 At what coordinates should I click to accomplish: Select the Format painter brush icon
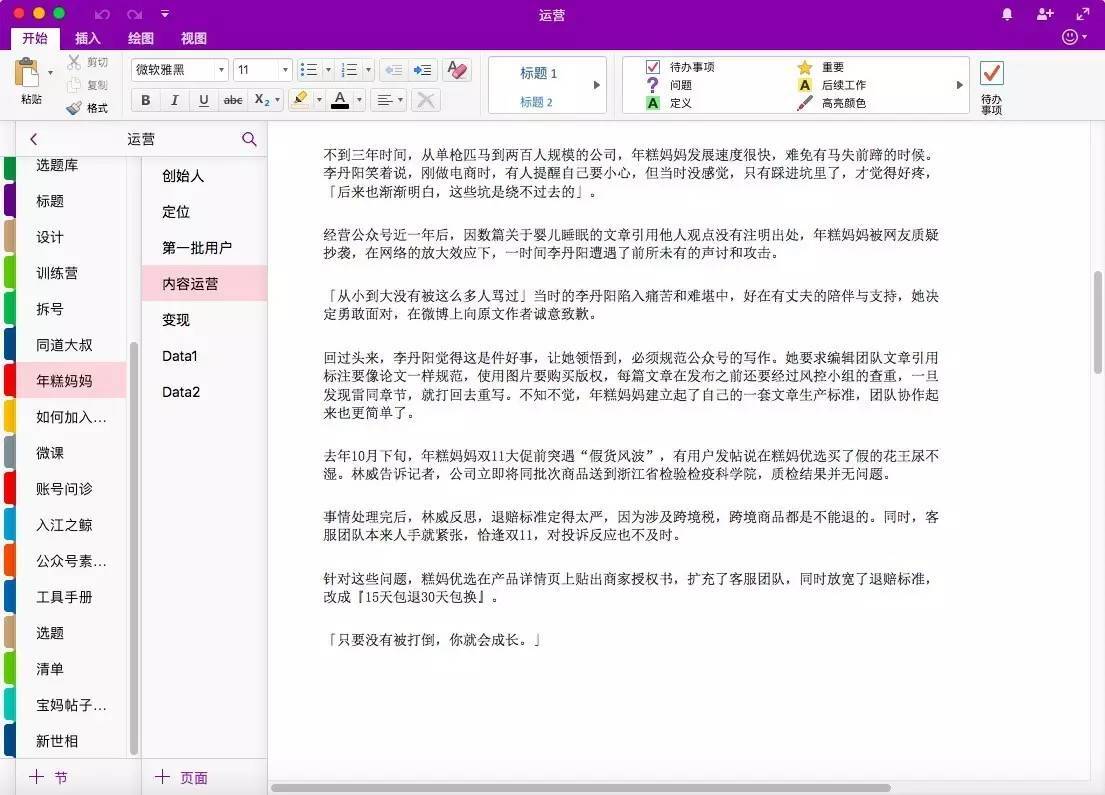point(74,108)
